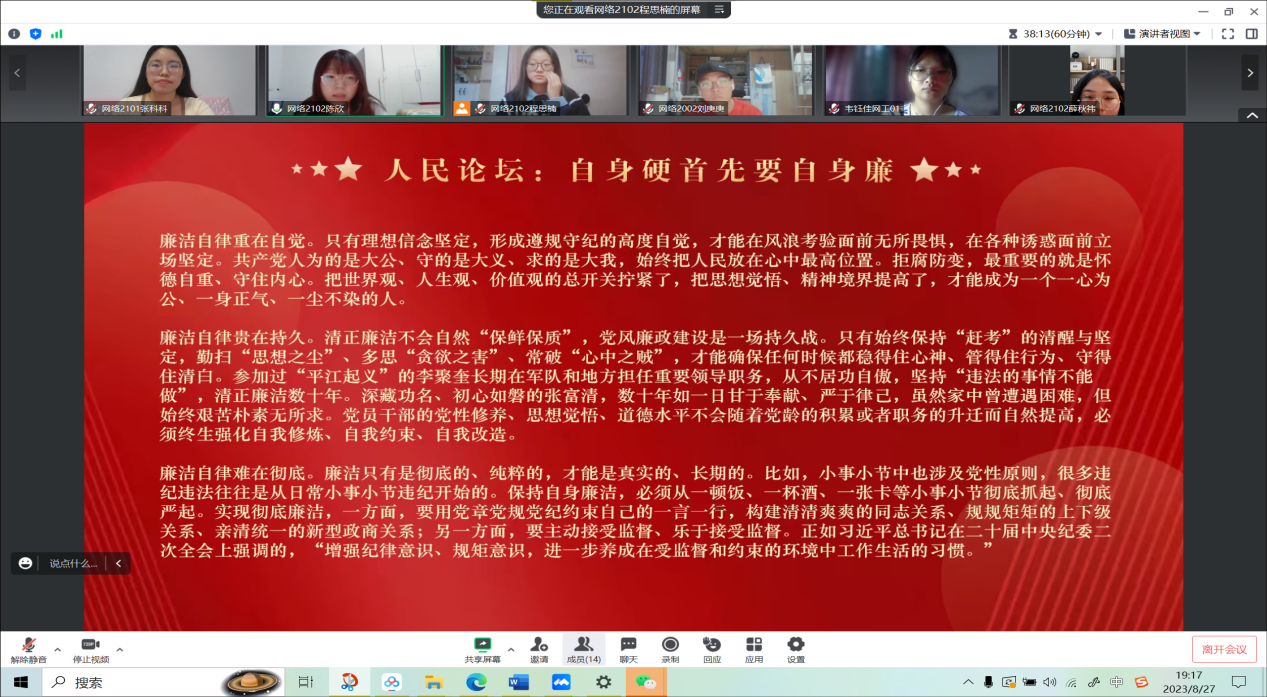
Task: Open the 应用 apps panel
Action: (754, 650)
